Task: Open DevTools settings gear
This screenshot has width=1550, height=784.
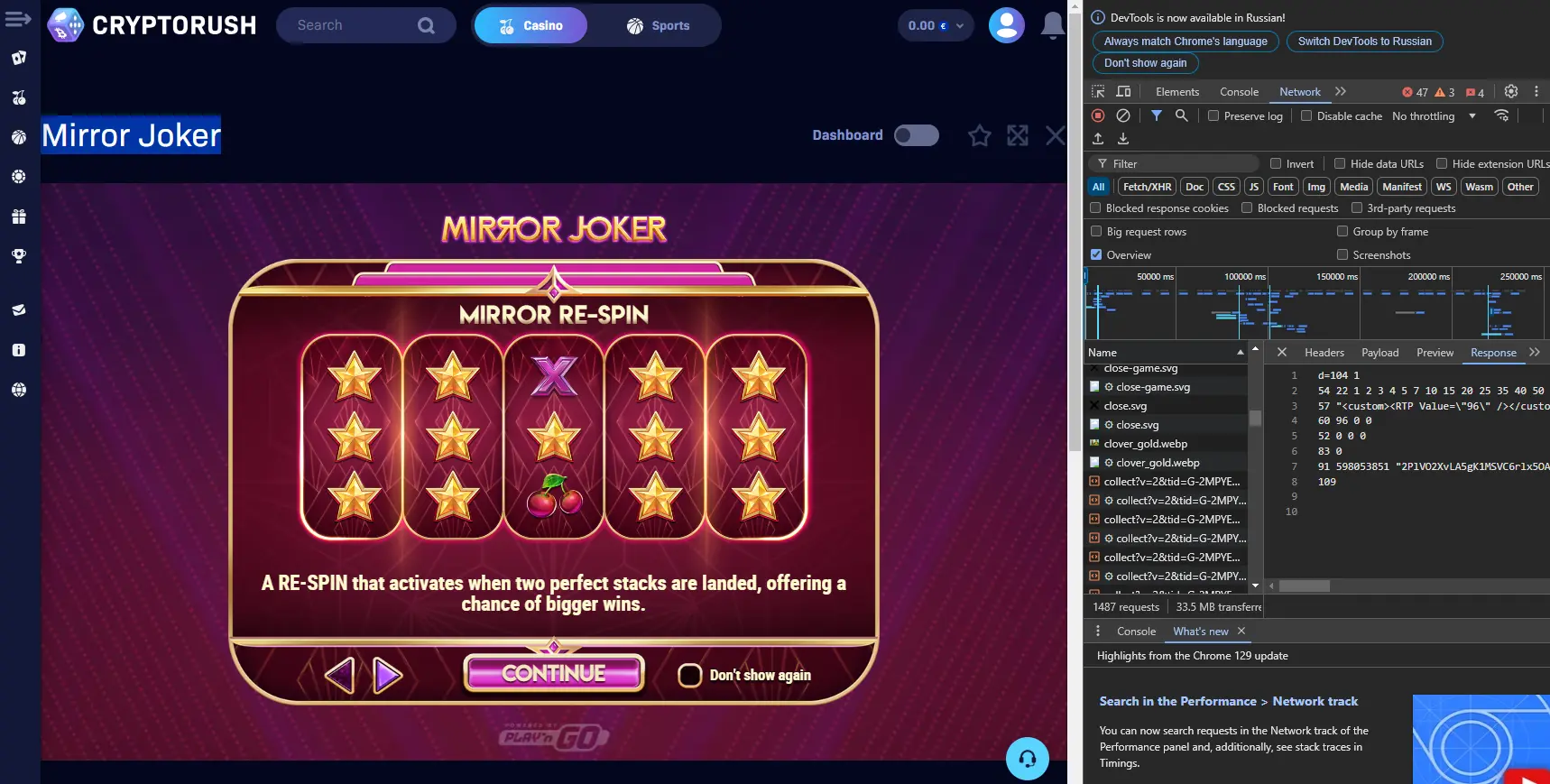Action: 1511,92
